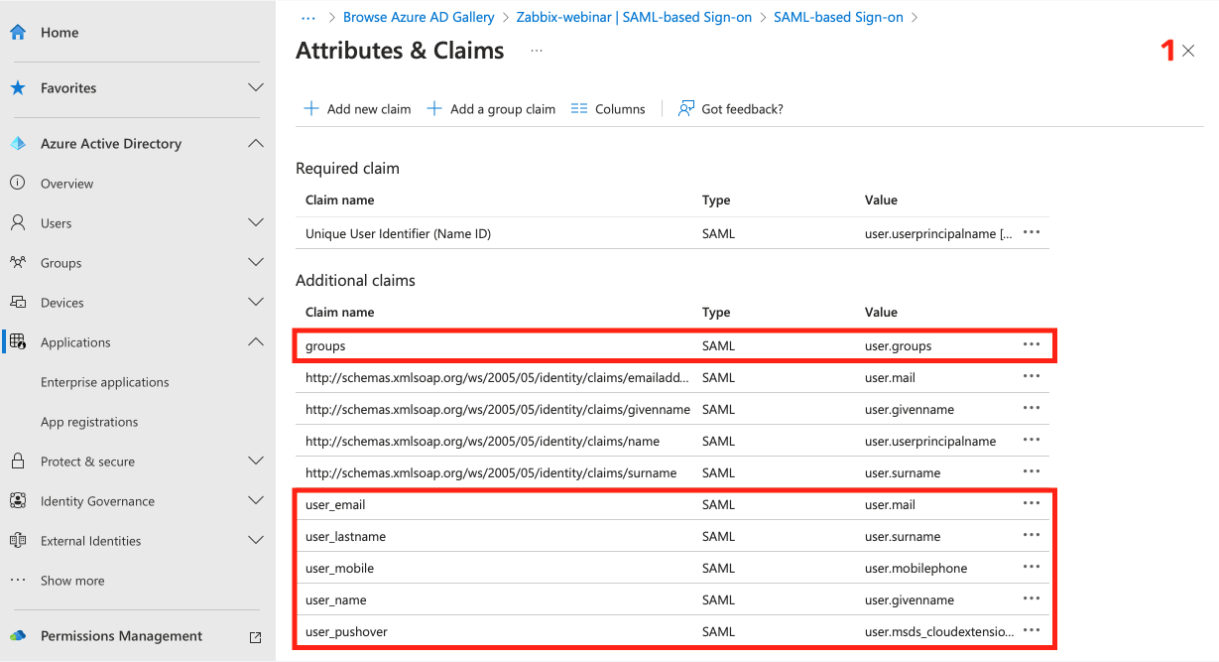Open the user_email claim row menu
This screenshot has height=662, width=1219.
pos(1031,504)
